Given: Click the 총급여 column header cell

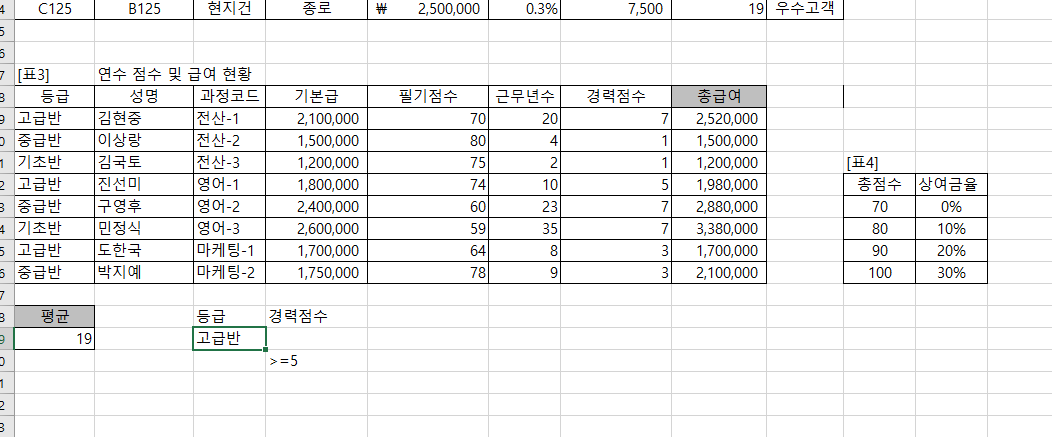Looking at the screenshot, I should coord(719,97).
